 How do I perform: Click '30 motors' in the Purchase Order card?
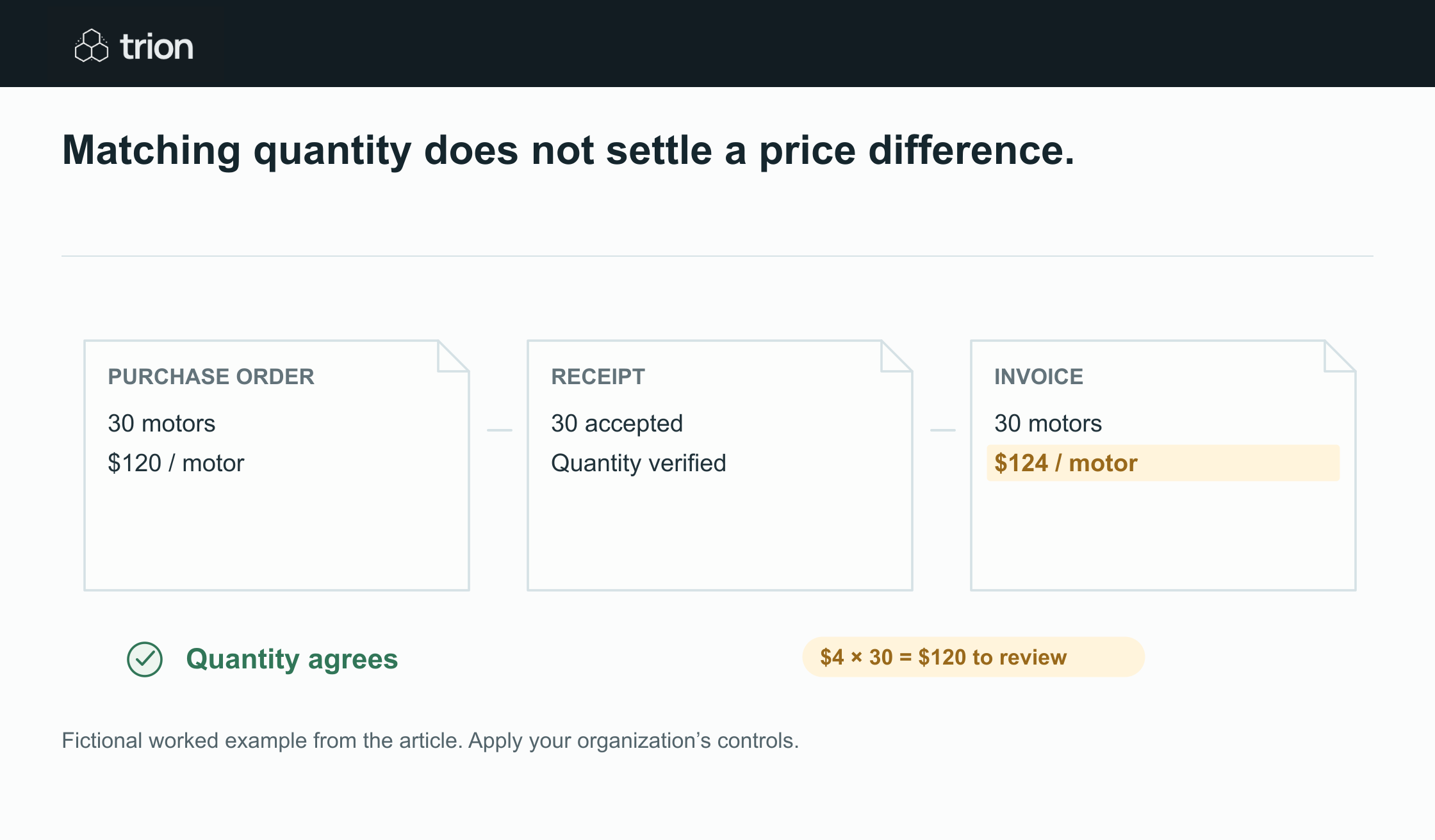pos(161,423)
